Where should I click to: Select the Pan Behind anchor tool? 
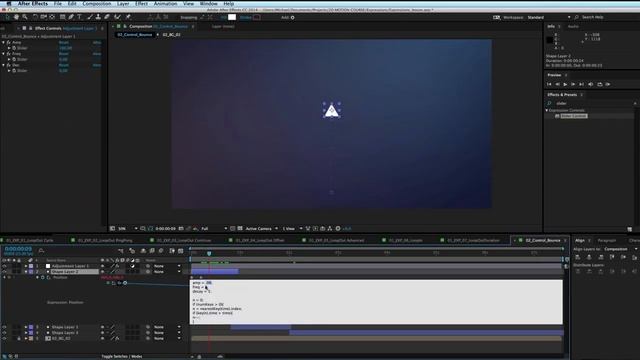tap(52, 17)
